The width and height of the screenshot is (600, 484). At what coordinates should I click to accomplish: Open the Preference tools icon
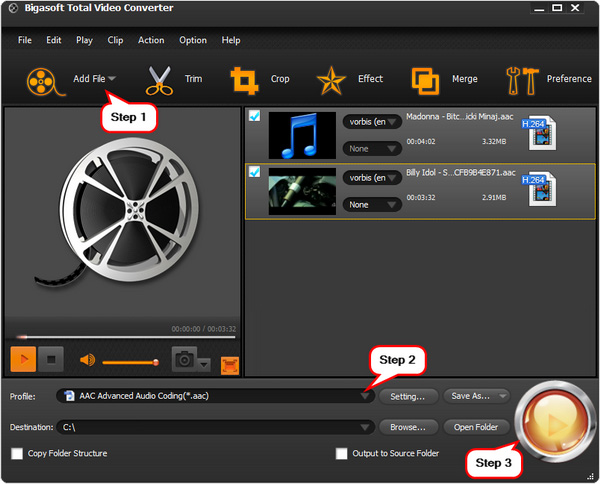click(x=522, y=81)
